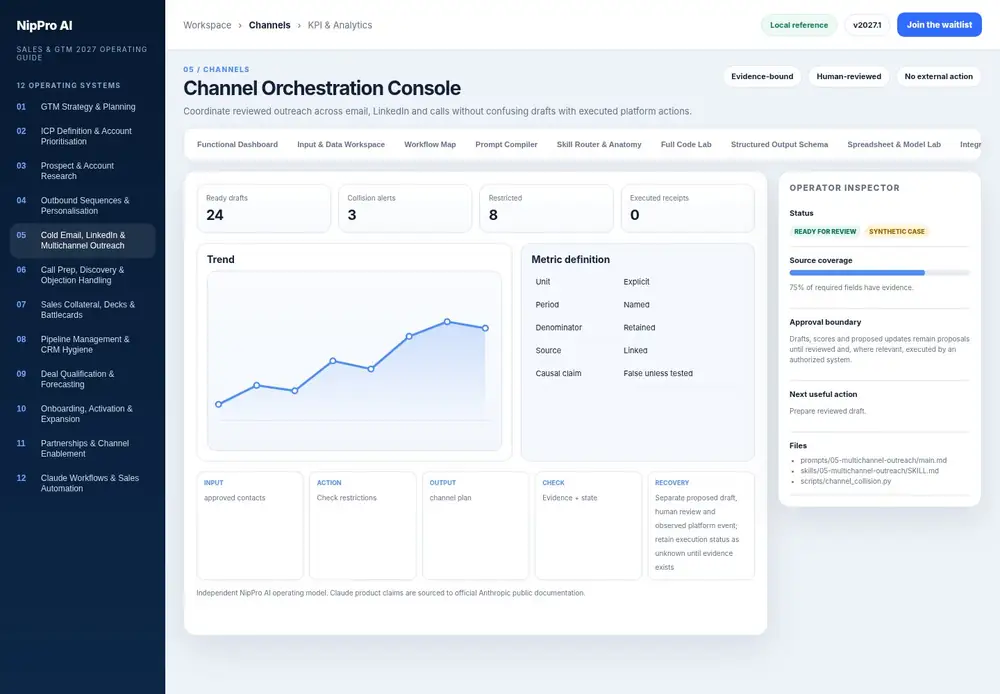Click Causal claim False unless tested row

tap(638, 373)
